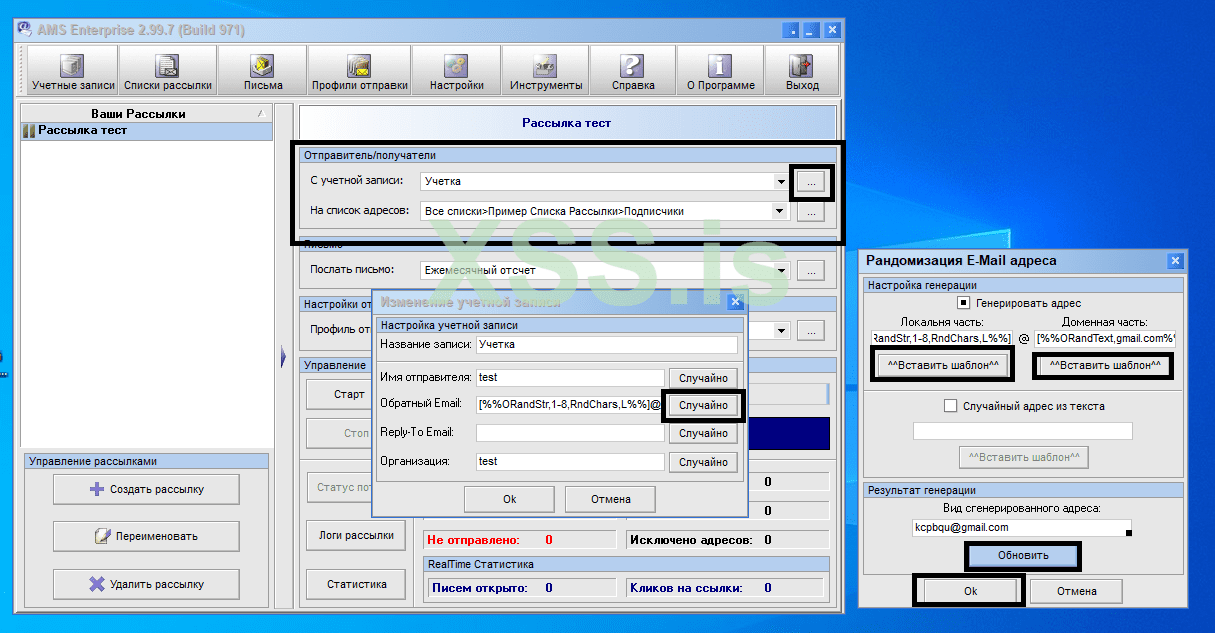This screenshot has height=633, width=1215.
Task: Open Настройки toolbar section
Action: [x=456, y=70]
